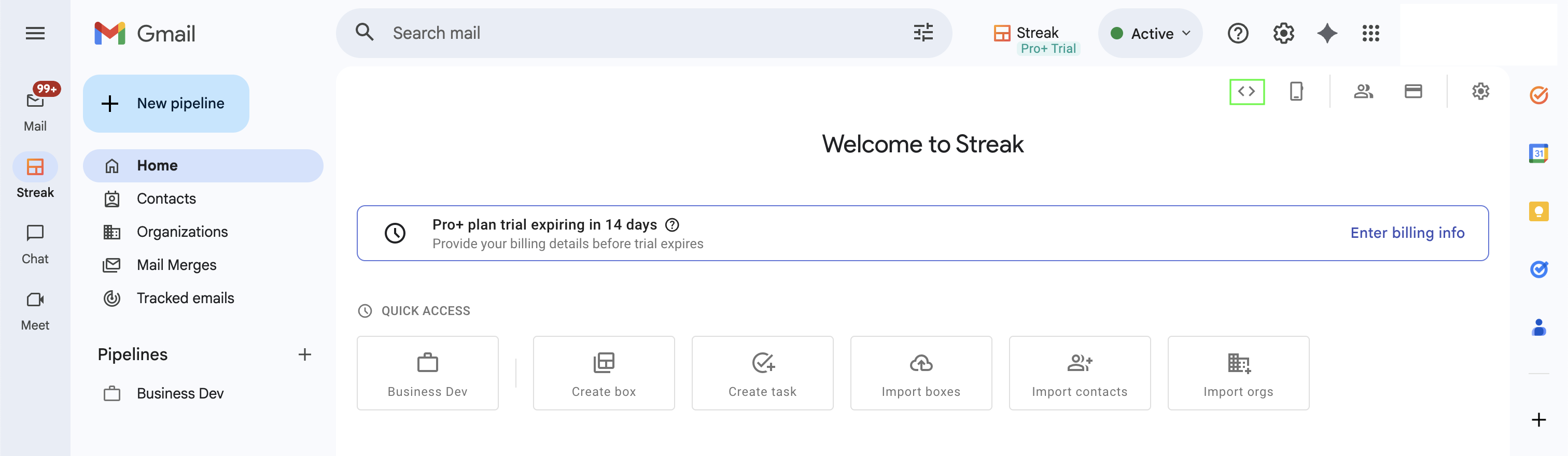Open orange checkmark add-on in side panel
Image resolution: width=1568 pixels, height=456 pixels.
[x=1538, y=95]
